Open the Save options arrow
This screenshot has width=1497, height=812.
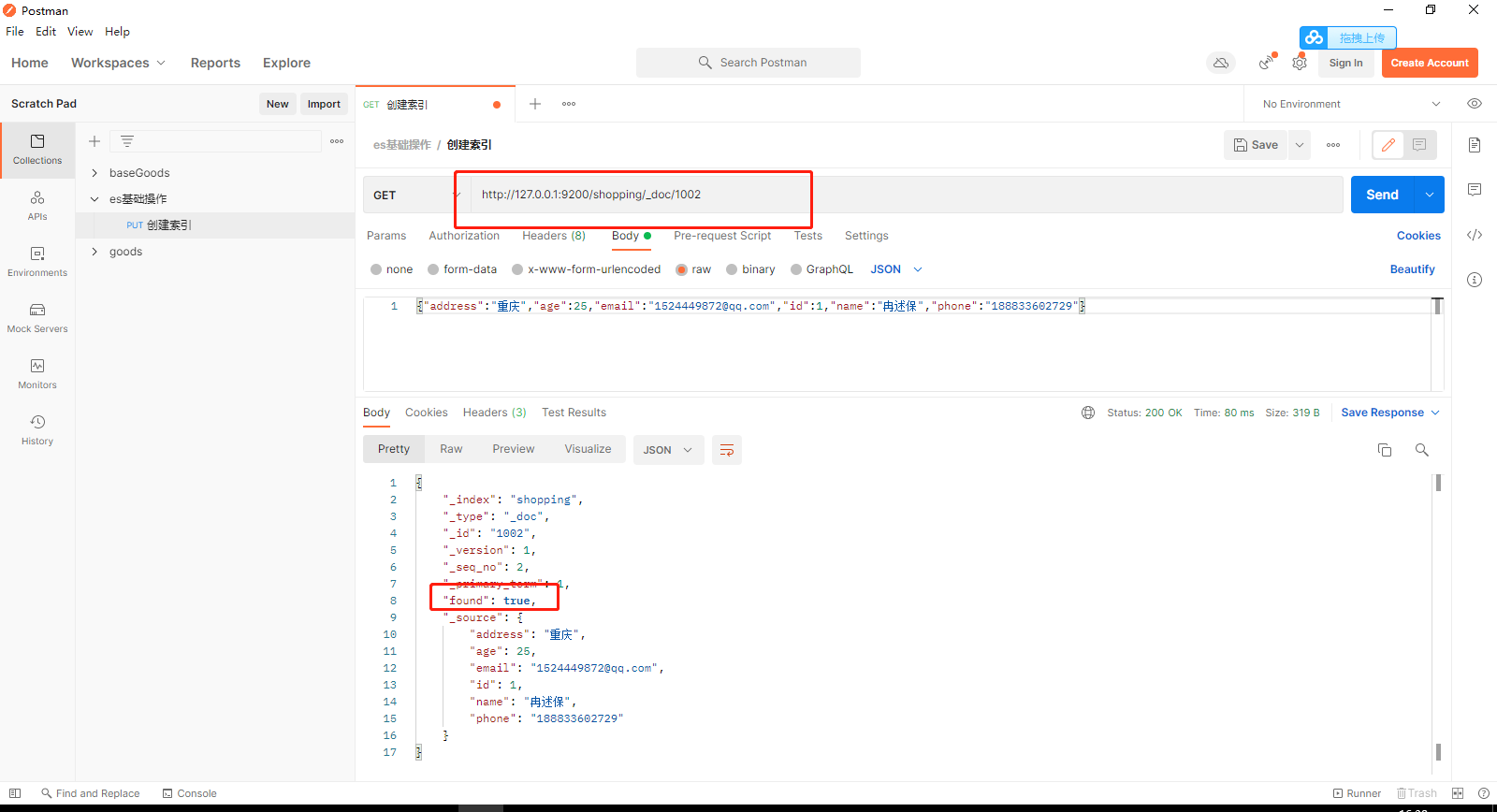tap(1300, 145)
